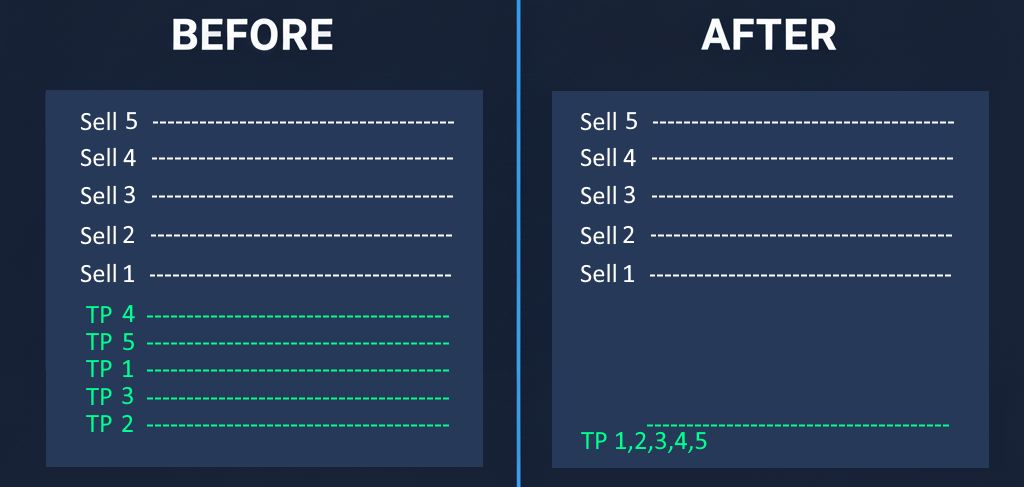Click Sell 3 label in BEFORE panel

(x=108, y=195)
